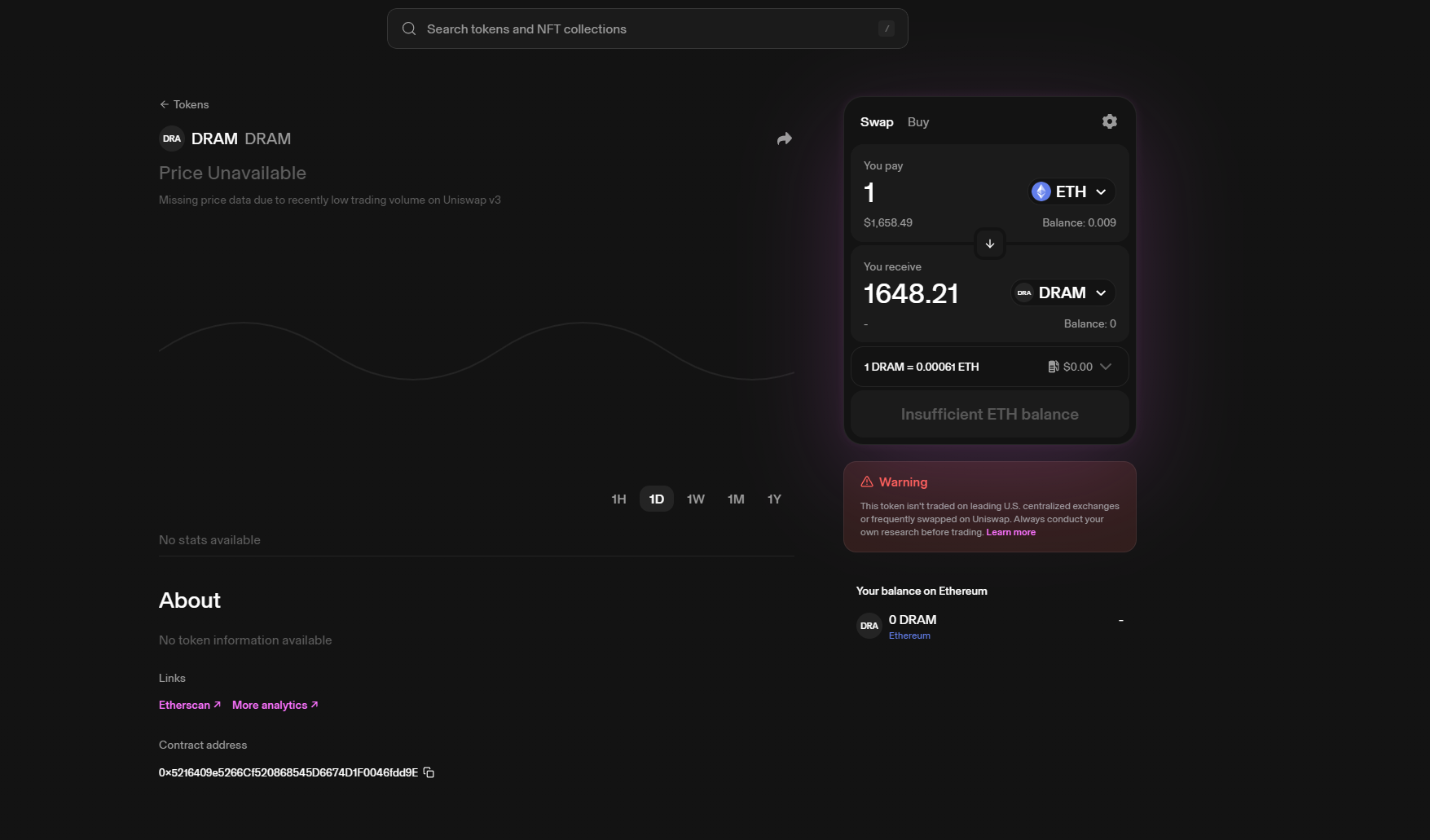
Task: Expand the exchange rate details chevron
Action: pos(1106,367)
